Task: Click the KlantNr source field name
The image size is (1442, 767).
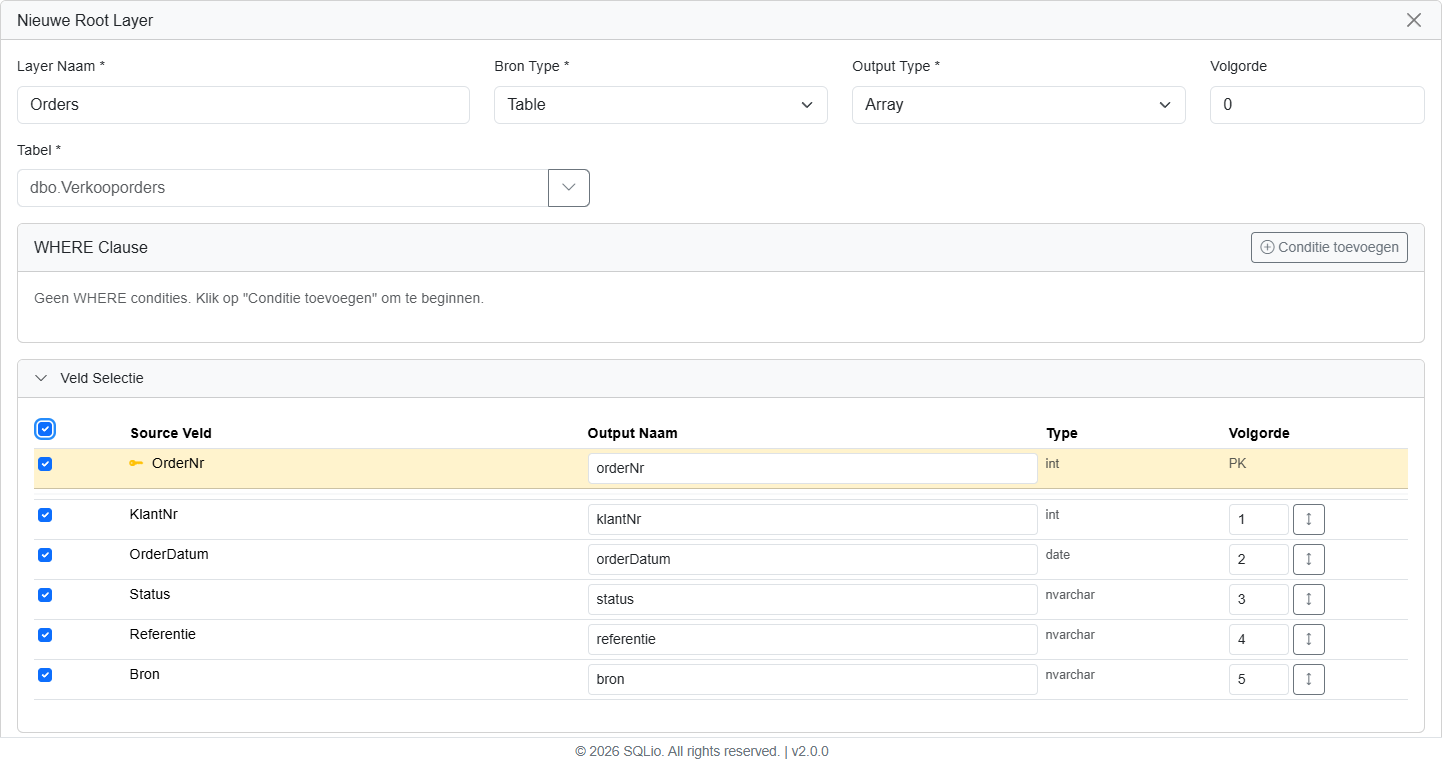Action: point(154,514)
